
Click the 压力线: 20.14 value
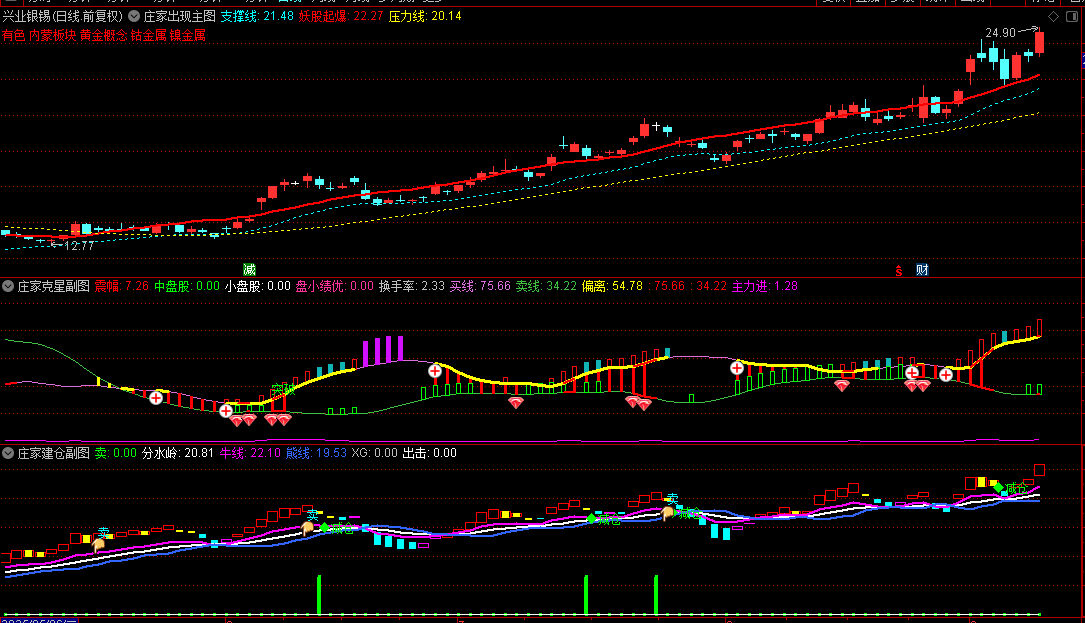click(425, 16)
